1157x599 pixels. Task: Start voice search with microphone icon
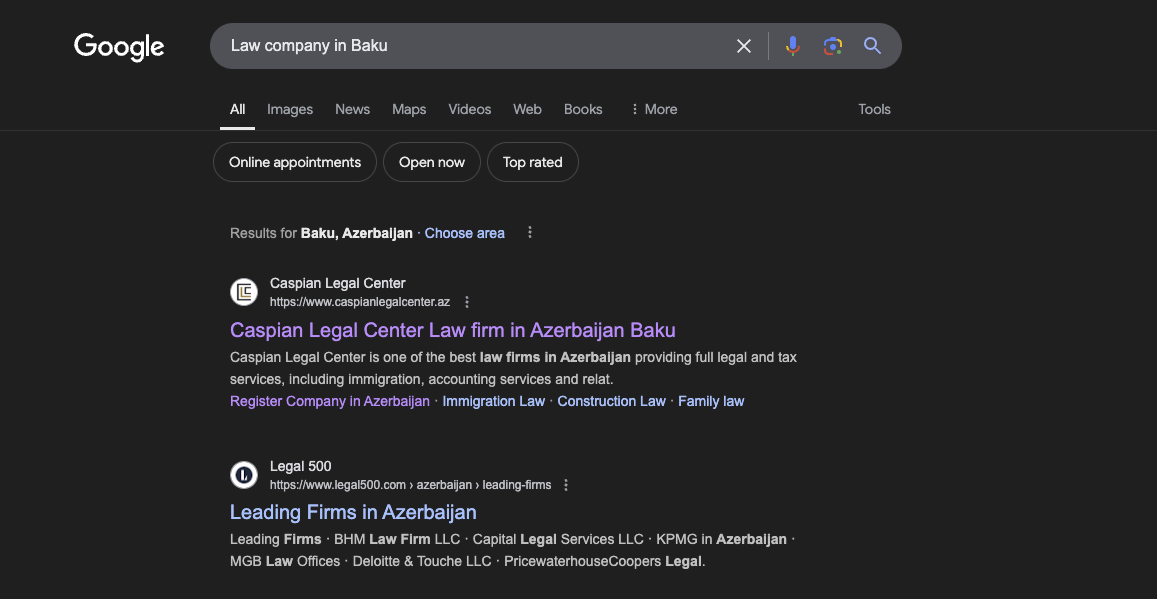(x=792, y=46)
